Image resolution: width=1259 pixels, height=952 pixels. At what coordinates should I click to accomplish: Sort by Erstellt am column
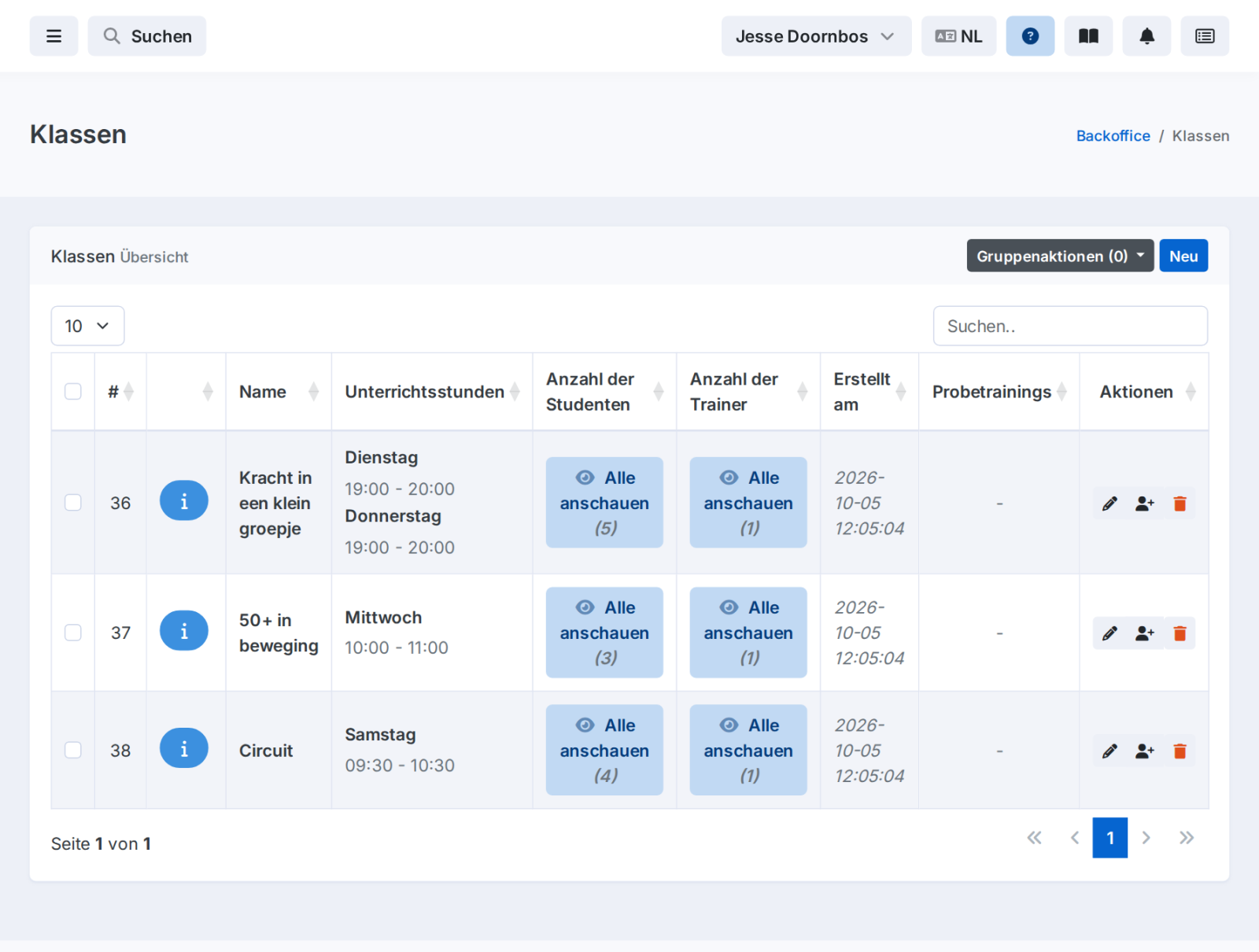click(x=869, y=392)
